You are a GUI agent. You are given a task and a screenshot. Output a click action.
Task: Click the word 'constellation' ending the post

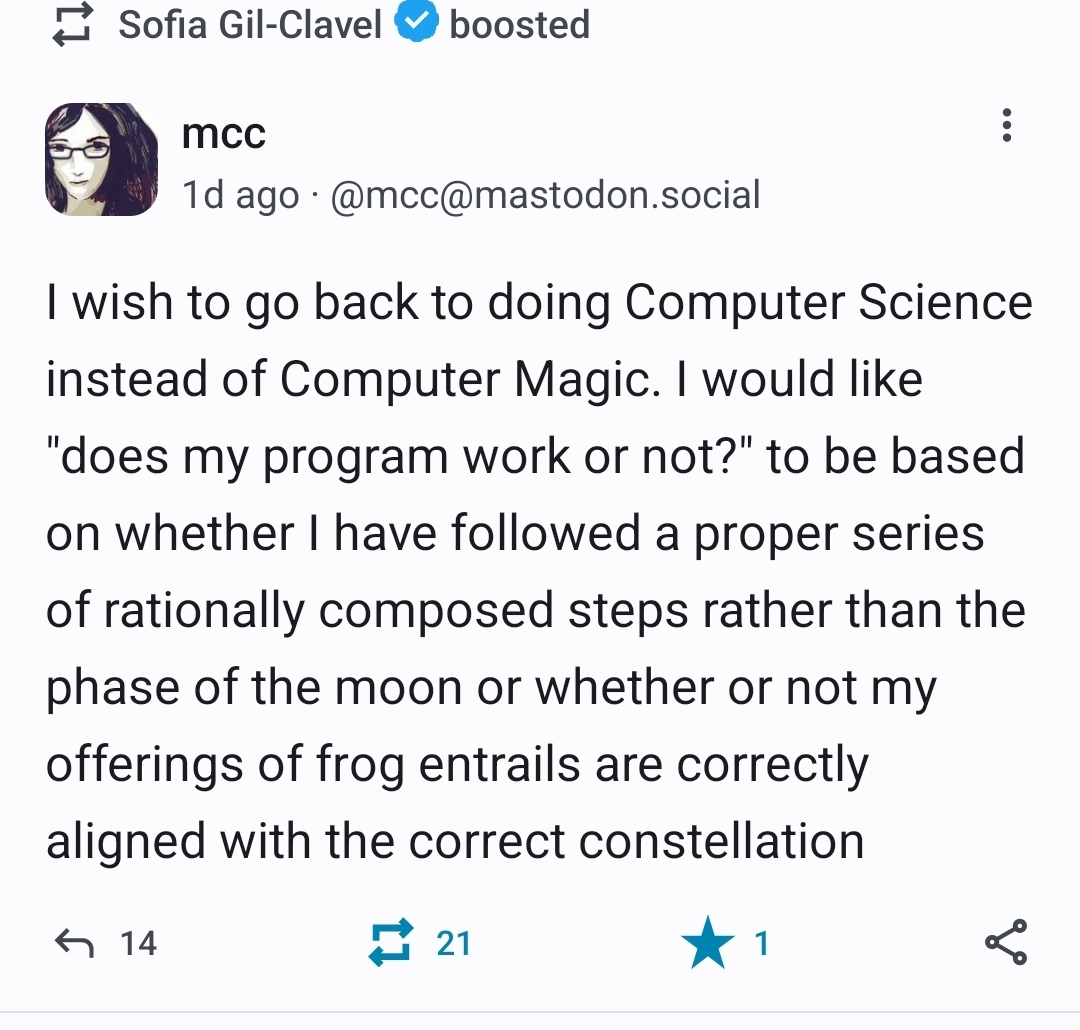(x=721, y=842)
